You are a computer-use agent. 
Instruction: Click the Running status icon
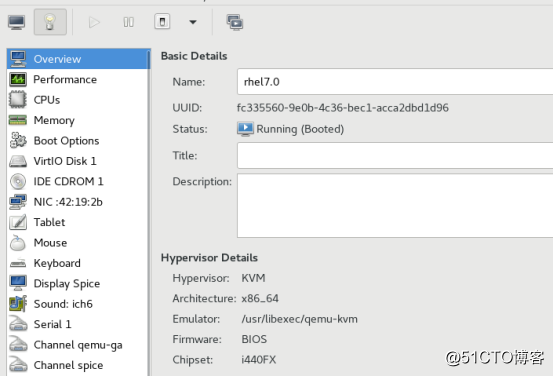pyautogui.click(x=245, y=129)
